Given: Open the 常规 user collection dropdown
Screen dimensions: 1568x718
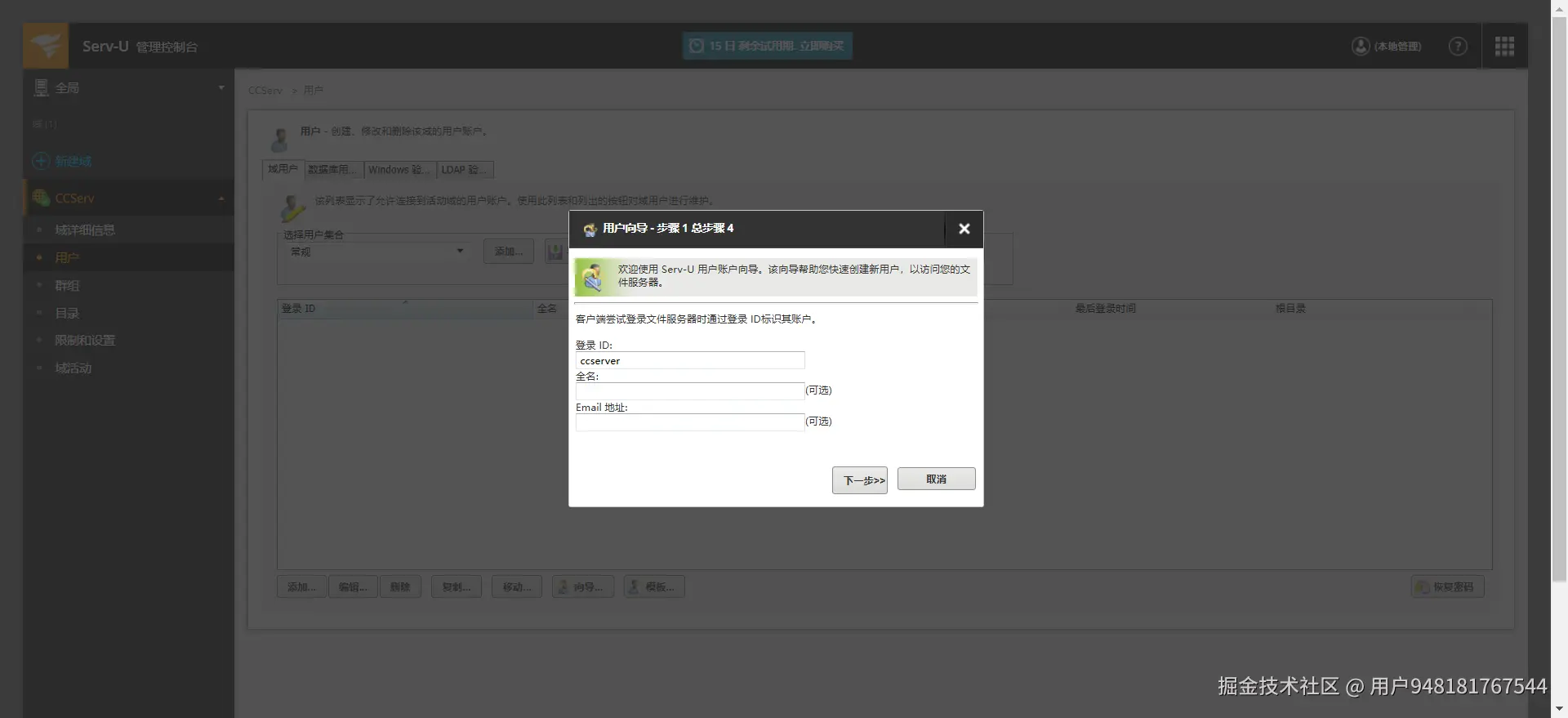Looking at the screenshot, I should (x=377, y=252).
